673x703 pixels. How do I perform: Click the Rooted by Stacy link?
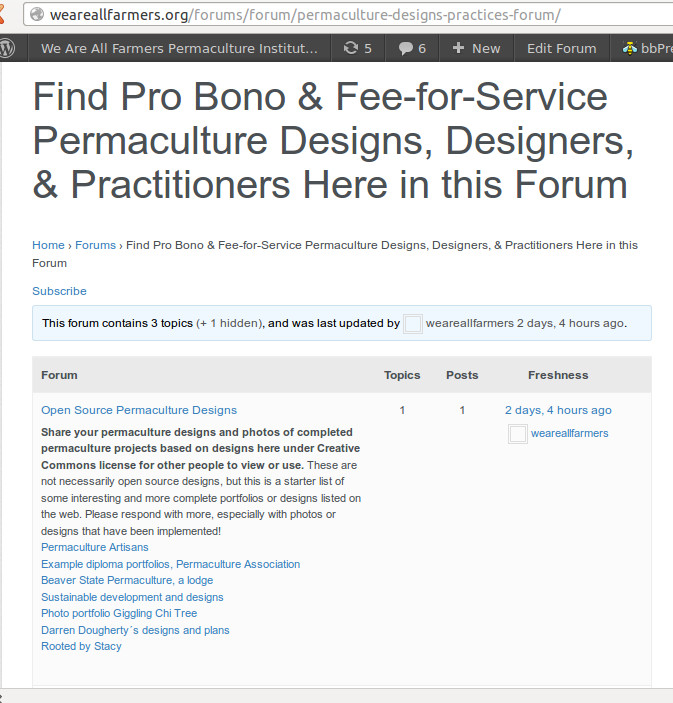tap(81, 646)
